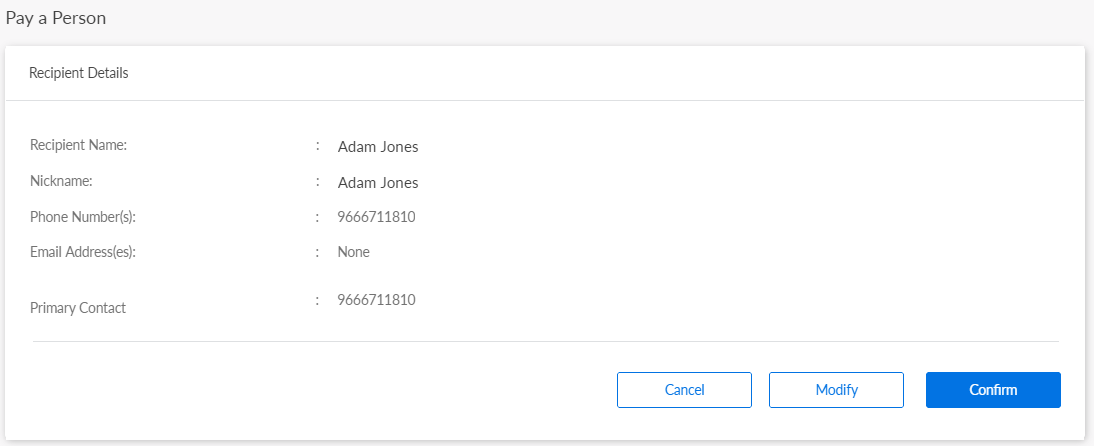Click the colon next to Recipient Name

click(318, 146)
